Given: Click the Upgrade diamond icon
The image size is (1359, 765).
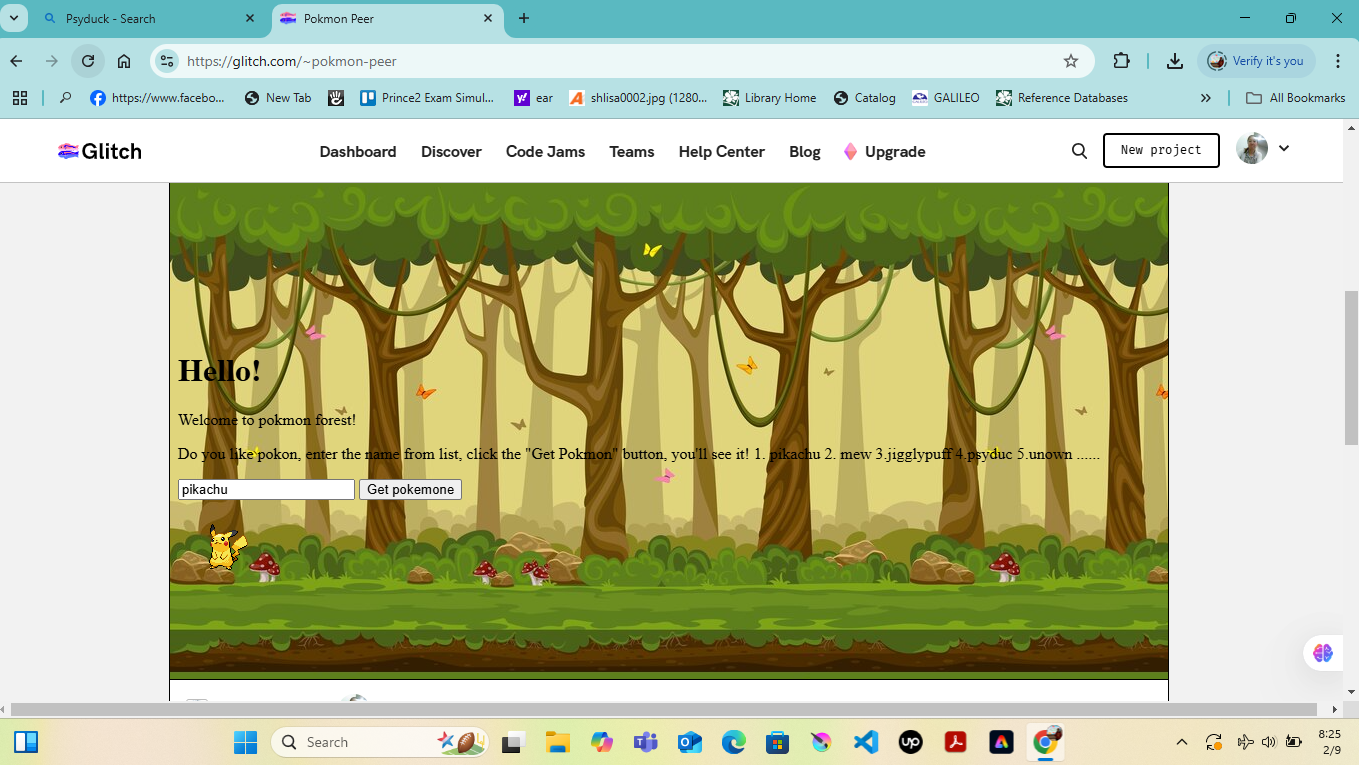Looking at the screenshot, I should pos(850,151).
